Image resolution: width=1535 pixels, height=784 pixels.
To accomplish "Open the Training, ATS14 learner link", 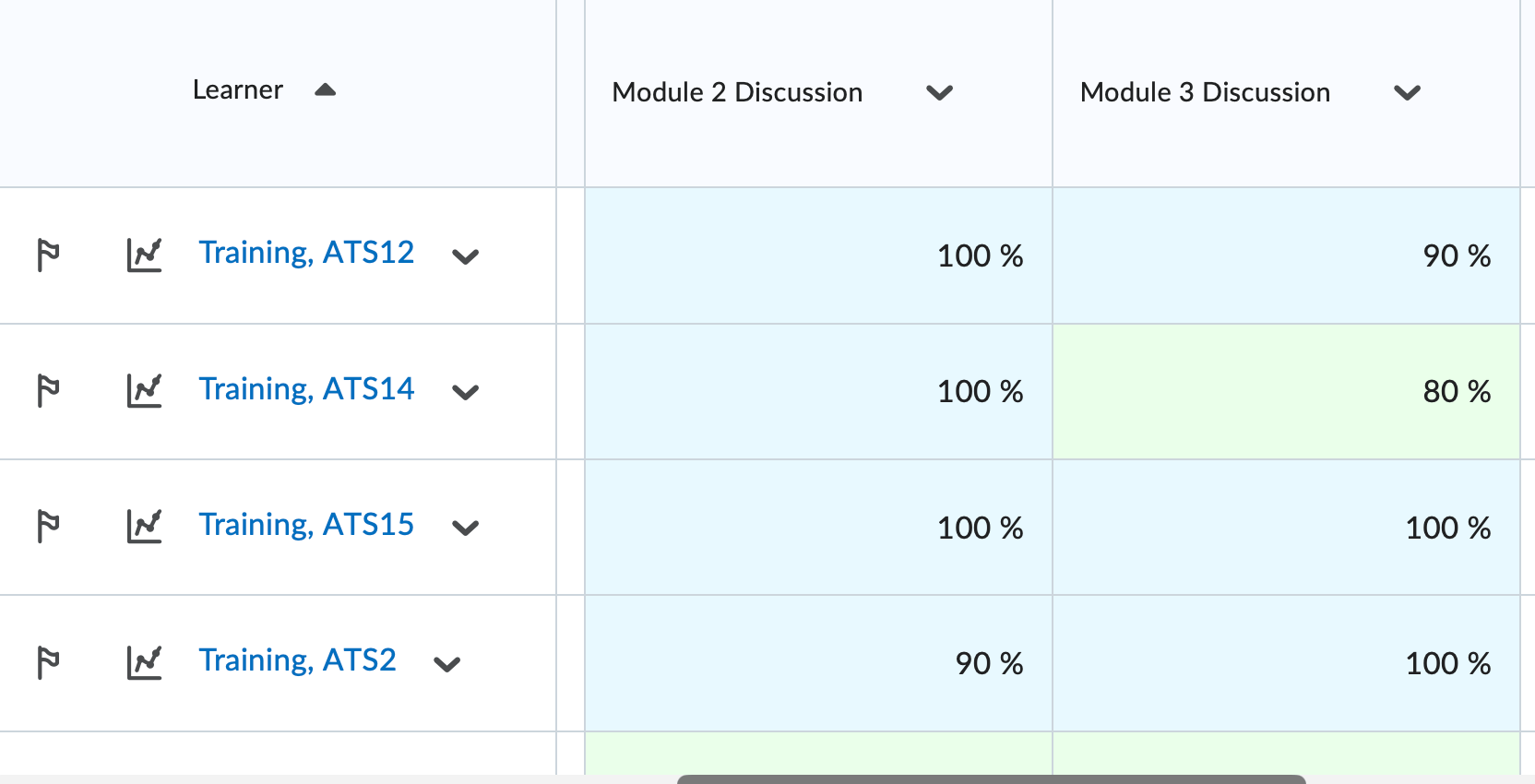I will (306, 388).
